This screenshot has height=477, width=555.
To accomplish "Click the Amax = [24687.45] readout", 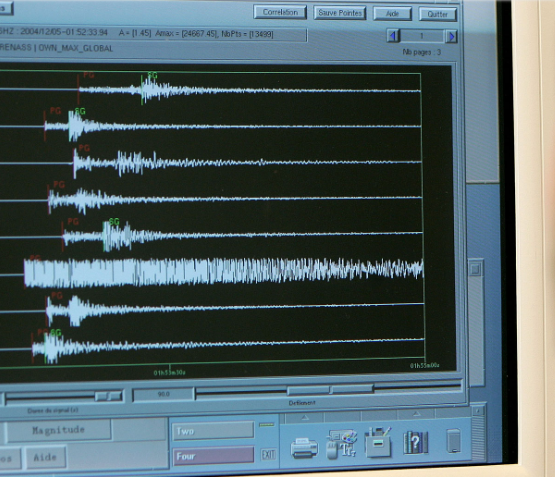I will click(x=186, y=34).
